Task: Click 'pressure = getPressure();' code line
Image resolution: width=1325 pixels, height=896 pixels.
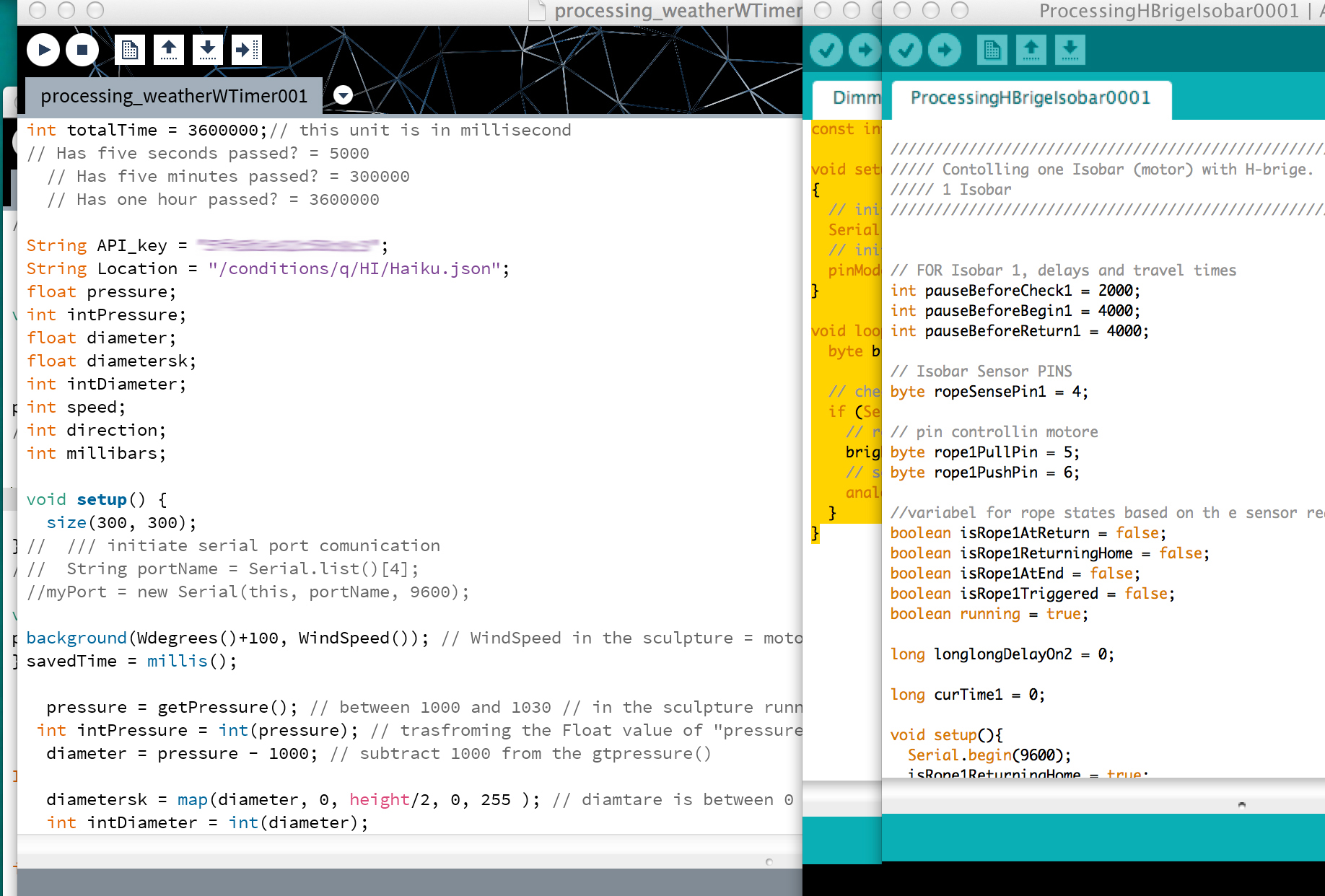Action: coord(172,707)
